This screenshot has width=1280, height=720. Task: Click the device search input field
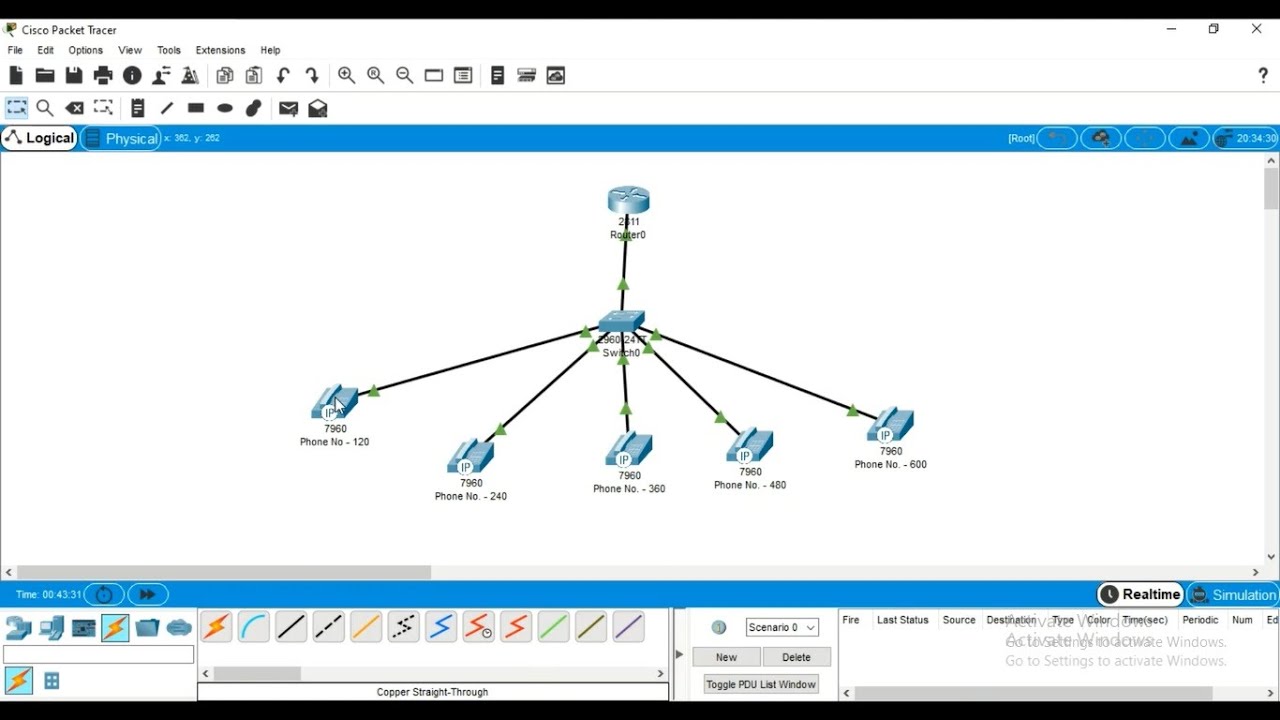pyautogui.click(x=98, y=655)
